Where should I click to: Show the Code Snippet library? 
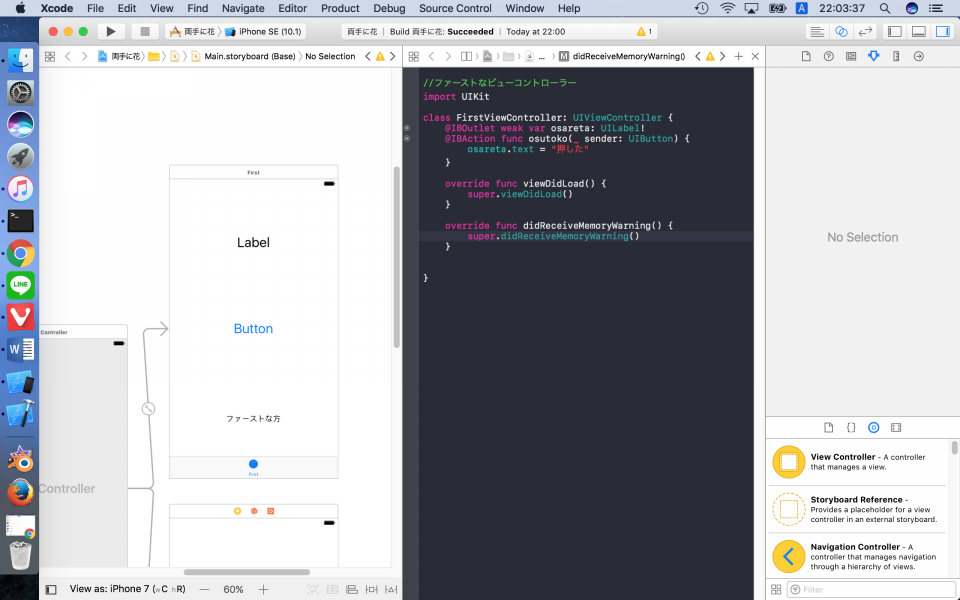(851, 427)
